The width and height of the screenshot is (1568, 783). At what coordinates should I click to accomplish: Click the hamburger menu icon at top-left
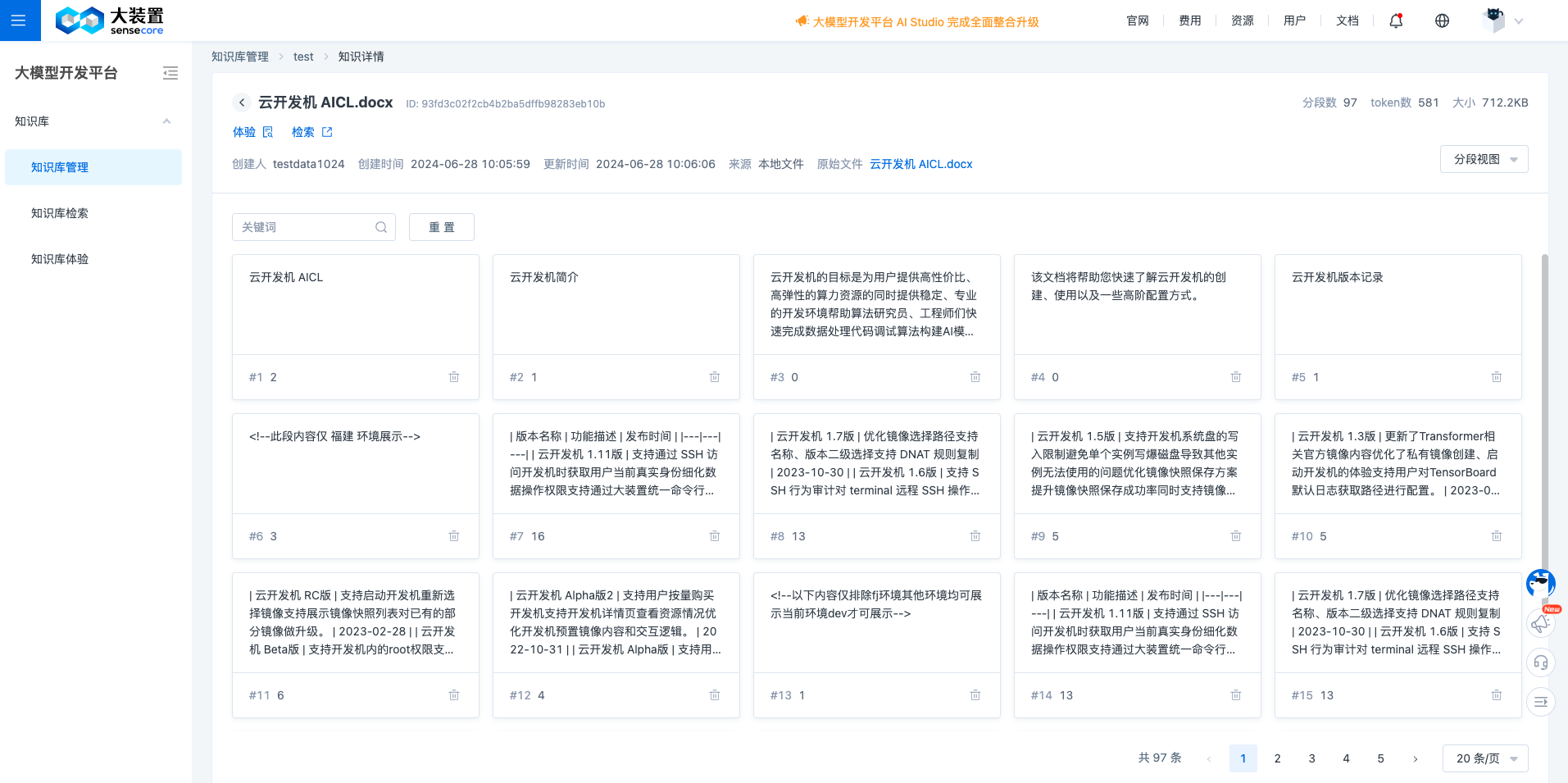20,20
